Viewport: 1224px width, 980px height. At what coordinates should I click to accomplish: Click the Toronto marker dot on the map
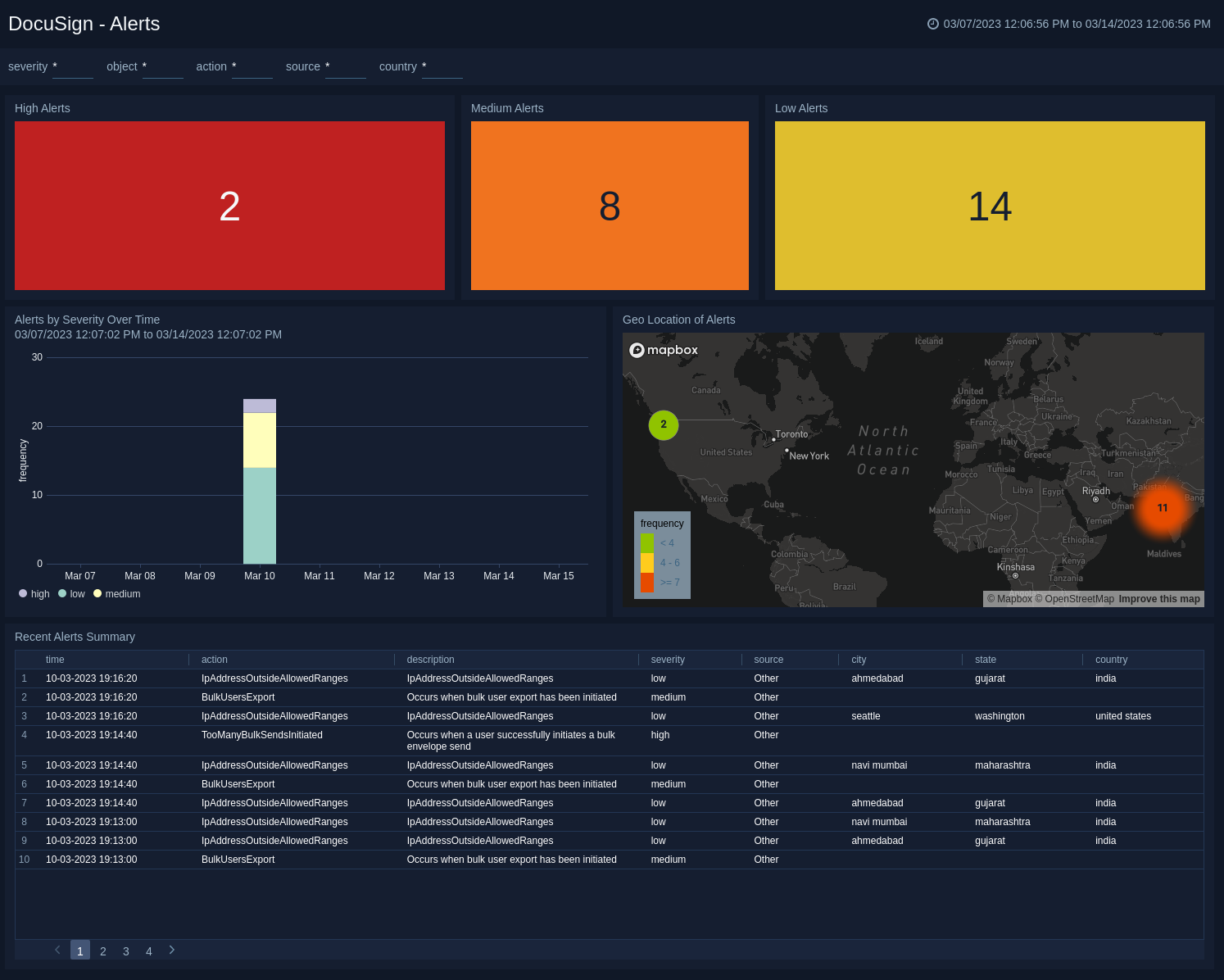point(773,439)
